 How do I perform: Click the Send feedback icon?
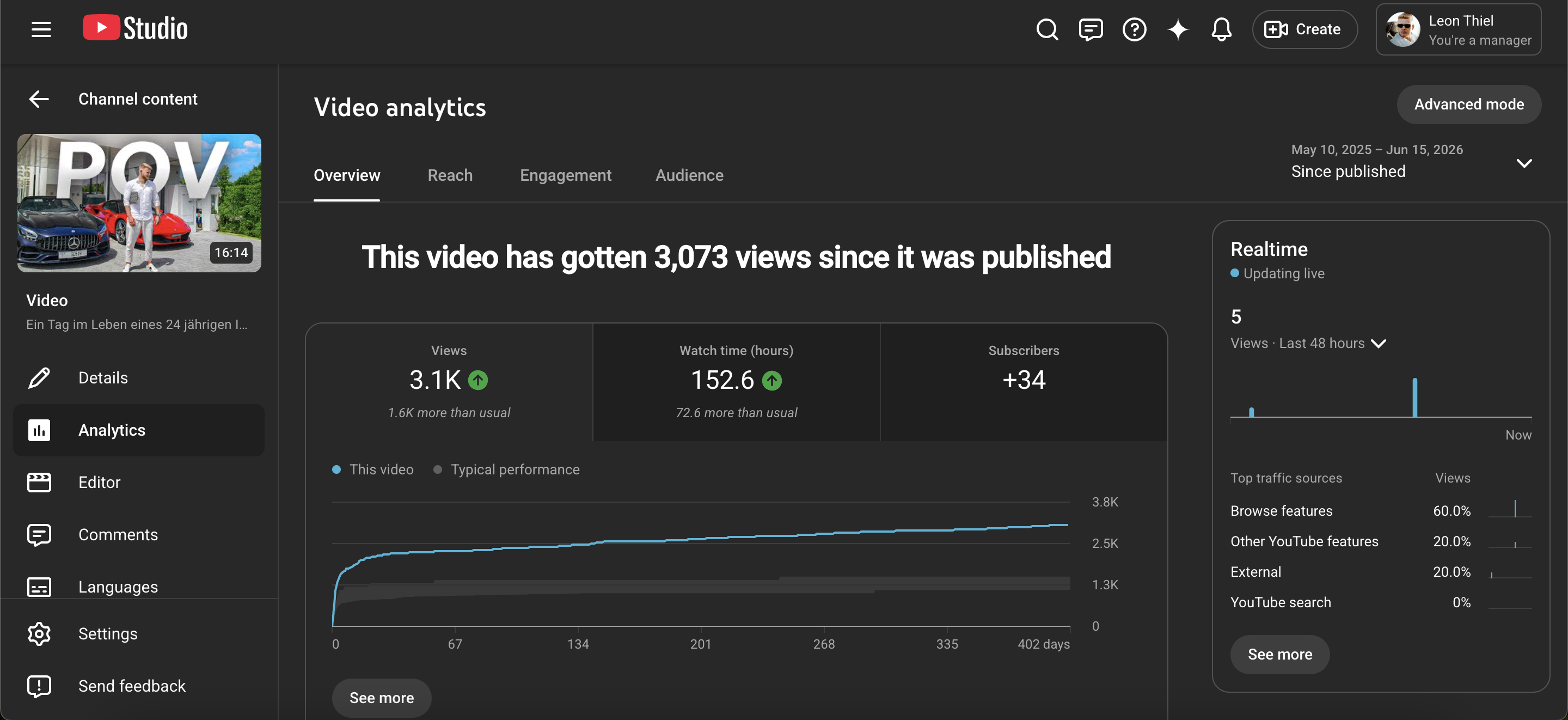(39, 686)
